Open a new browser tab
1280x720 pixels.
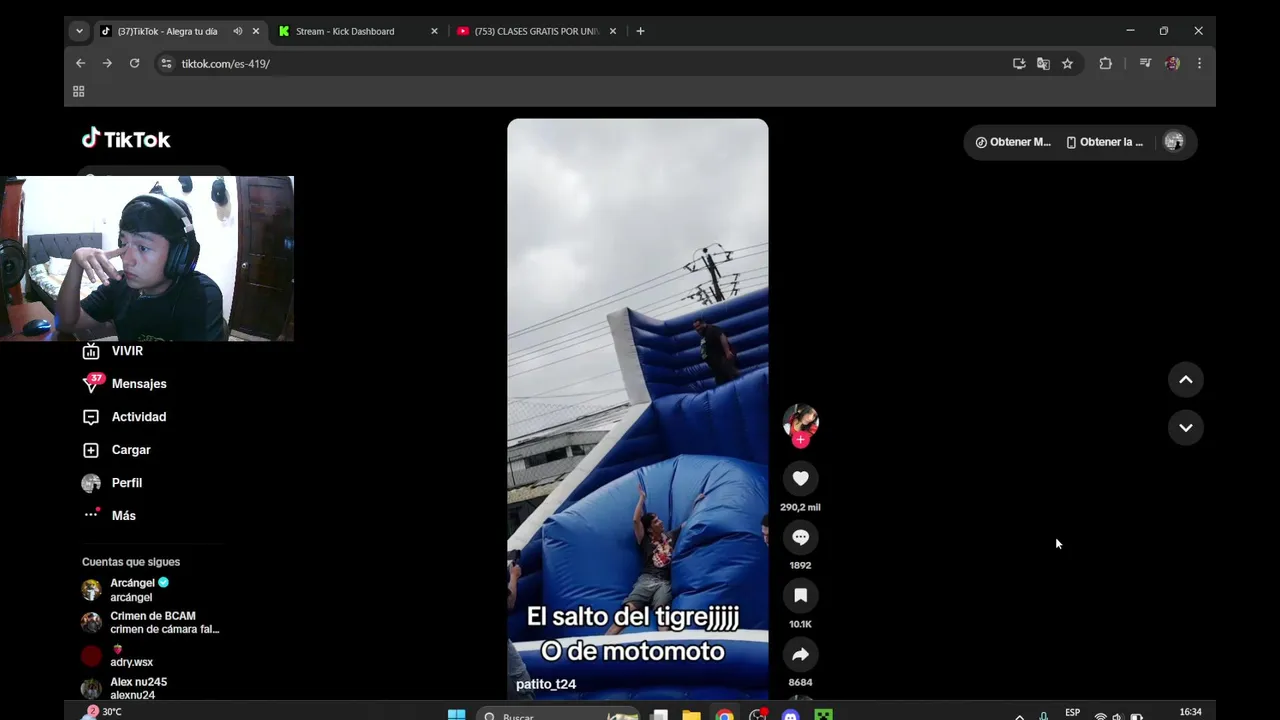(x=640, y=31)
